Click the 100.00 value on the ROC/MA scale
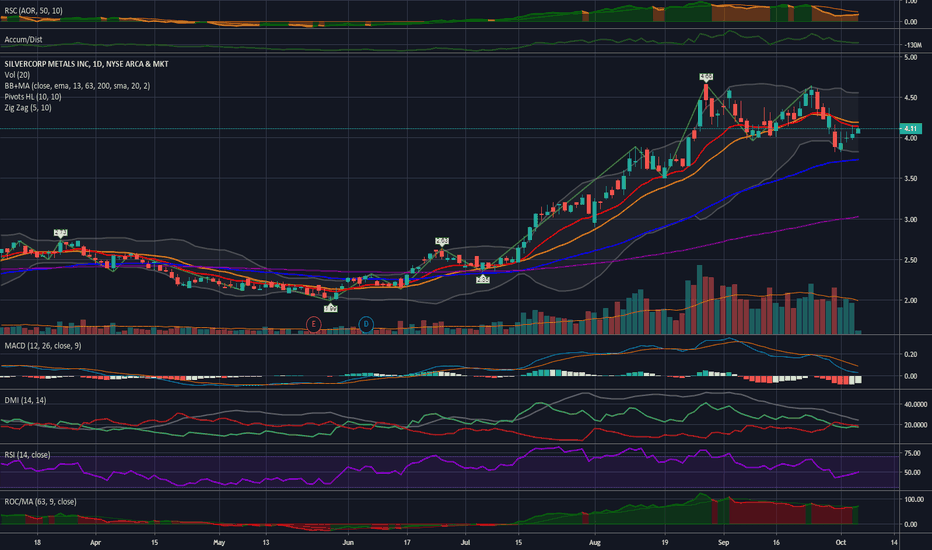The image size is (932, 550). [914, 499]
